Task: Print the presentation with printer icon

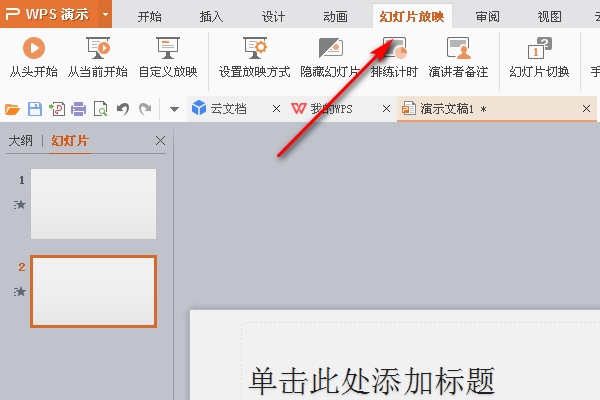Action: pyautogui.click(x=78, y=109)
